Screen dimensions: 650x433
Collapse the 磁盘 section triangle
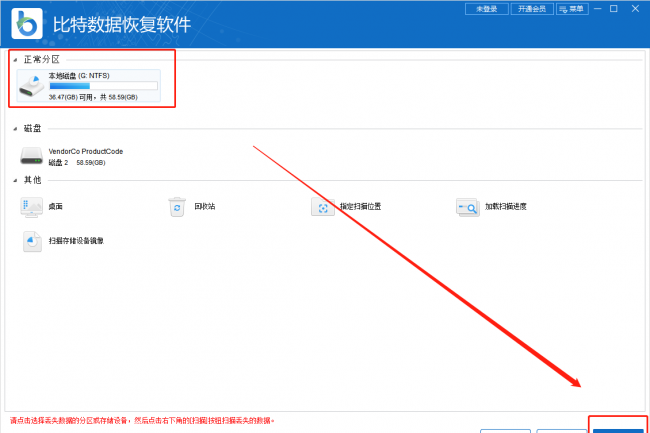15,129
